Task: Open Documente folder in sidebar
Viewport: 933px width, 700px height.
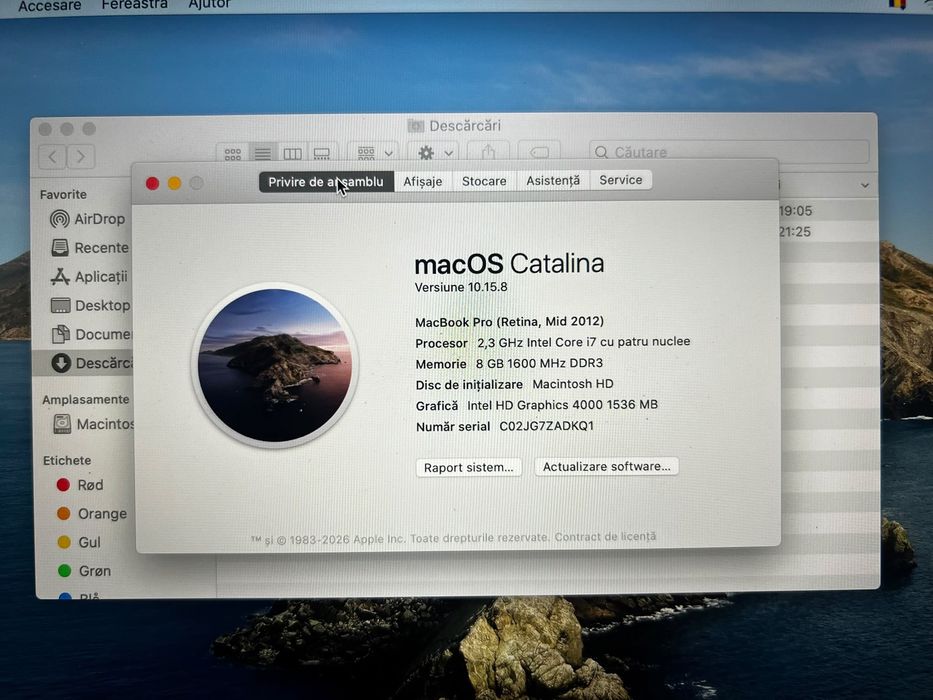Action: (x=92, y=335)
